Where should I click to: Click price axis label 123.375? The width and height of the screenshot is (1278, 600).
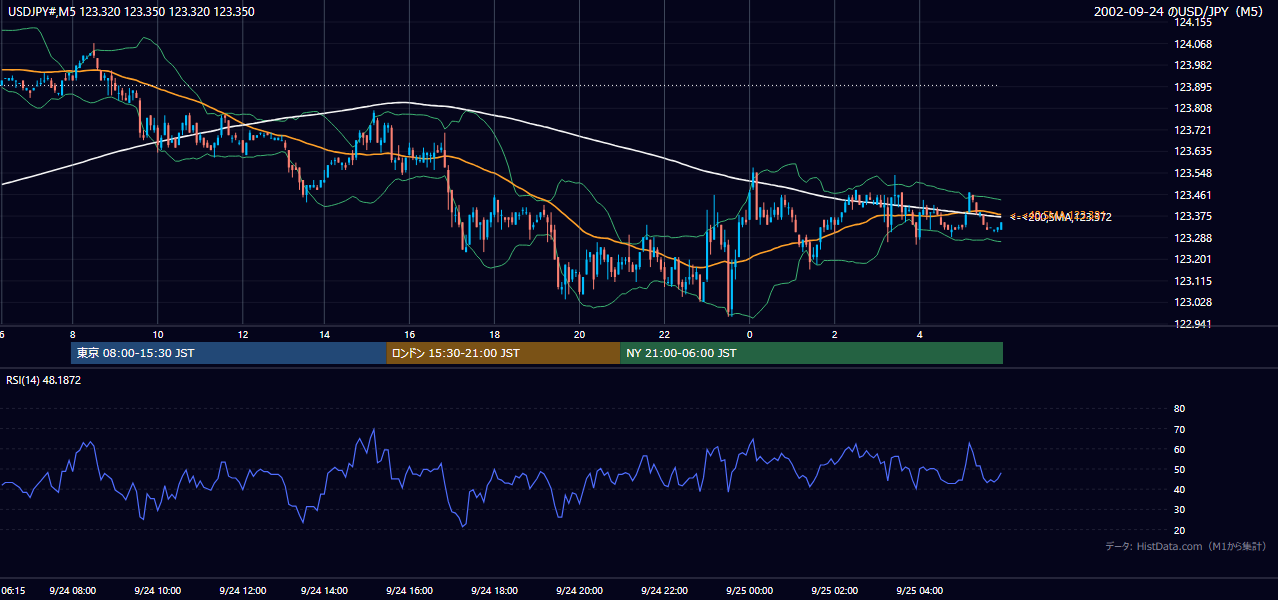pyautogui.click(x=1192, y=216)
